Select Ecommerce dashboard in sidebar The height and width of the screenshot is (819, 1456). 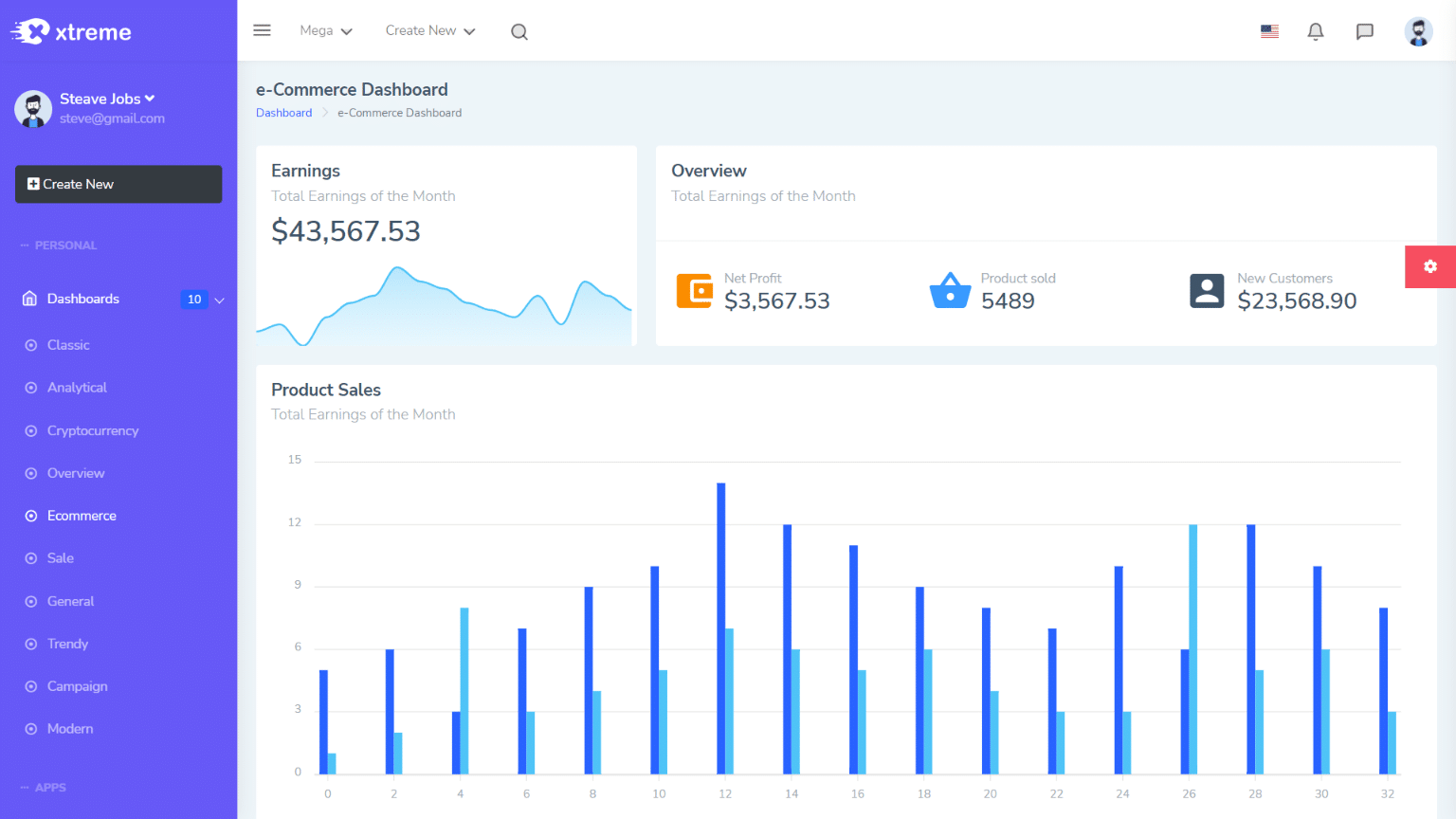click(82, 516)
